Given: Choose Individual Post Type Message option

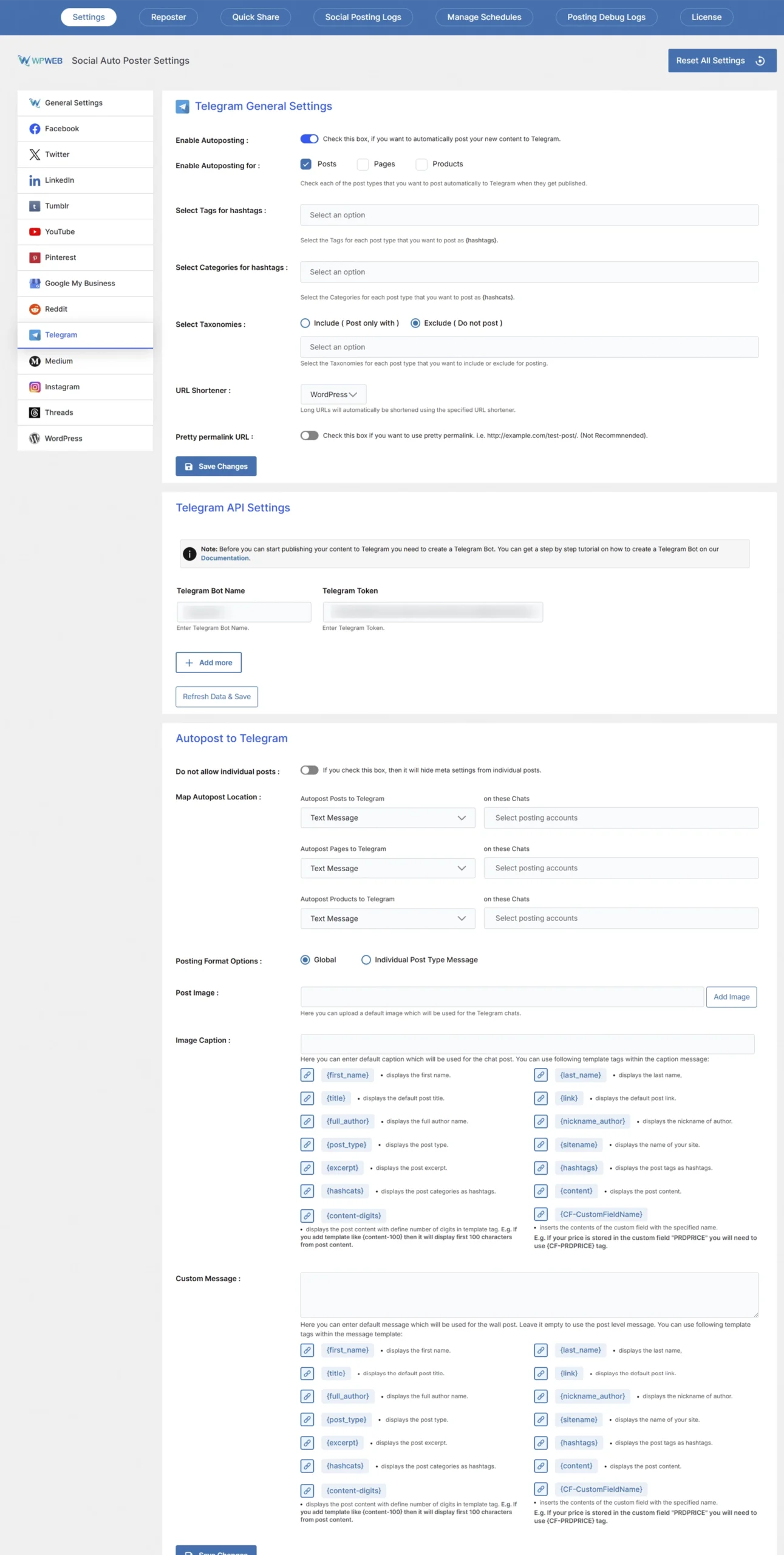Looking at the screenshot, I should click(366, 960).
